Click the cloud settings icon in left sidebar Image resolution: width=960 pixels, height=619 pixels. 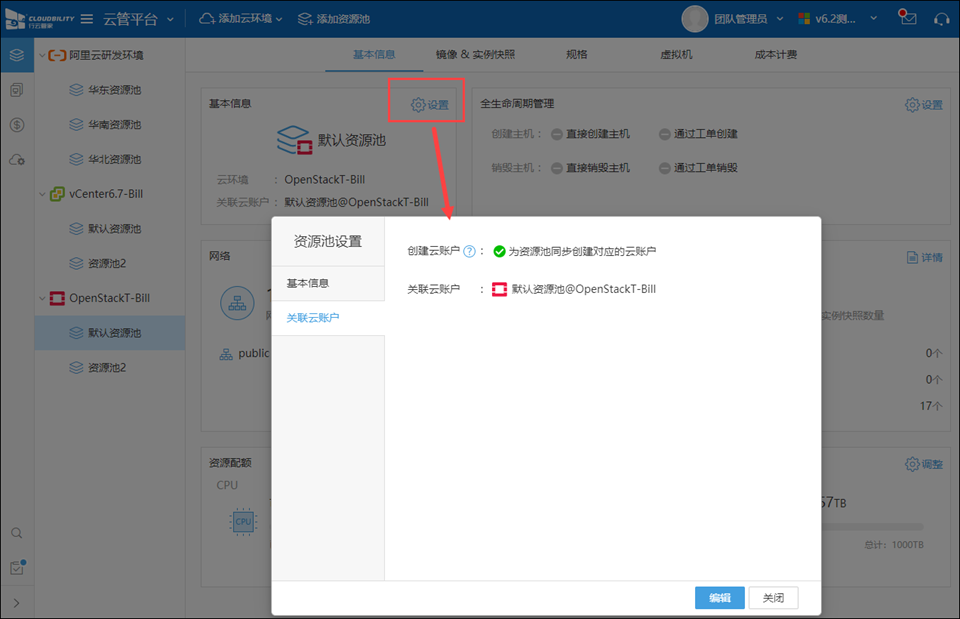(16, 160)
